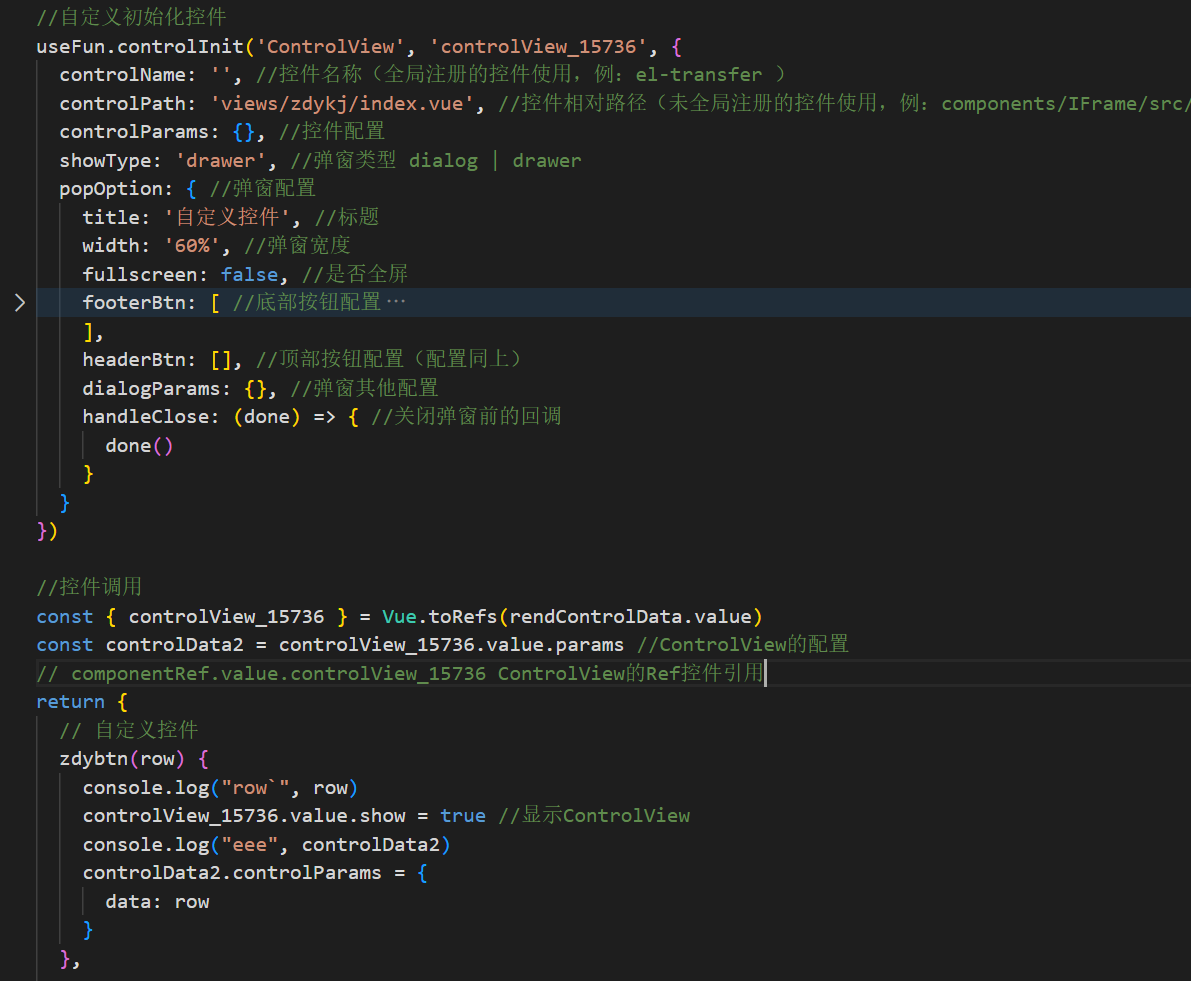
Task: Click the fold ellipsis after 底部按钮配置 comment
Action: point(396,302)
